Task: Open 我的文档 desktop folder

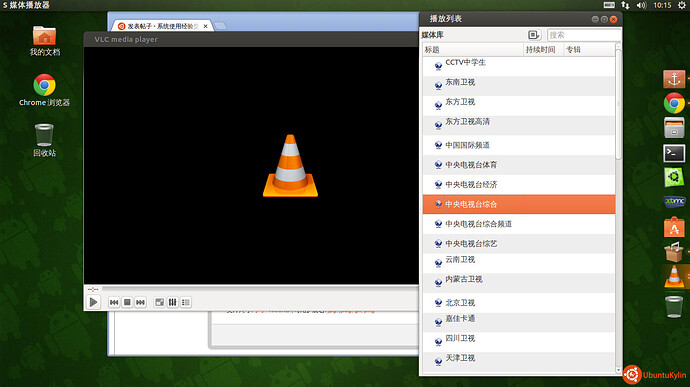Action: 44,41
